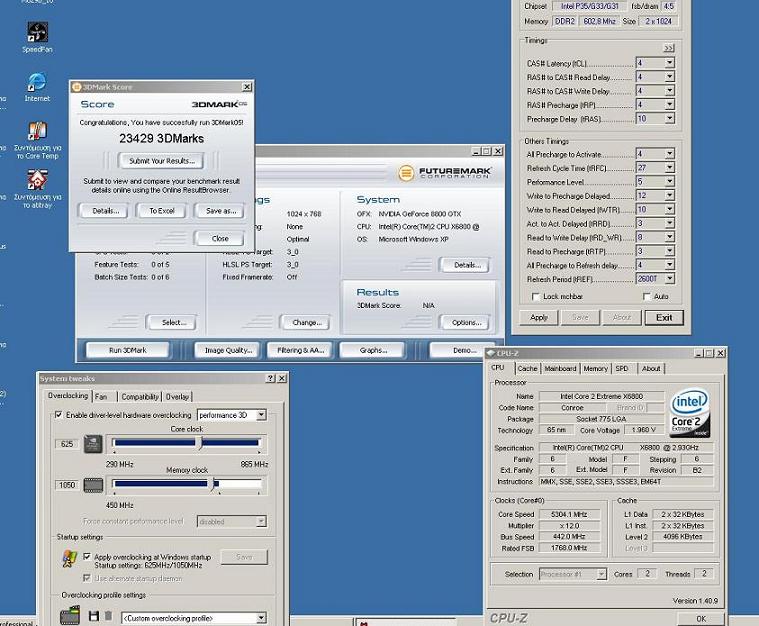Toggle Apply overclocking at Windows startup
Image resolution: width=759 pixels, height=626 pixels.
(87, 557)
